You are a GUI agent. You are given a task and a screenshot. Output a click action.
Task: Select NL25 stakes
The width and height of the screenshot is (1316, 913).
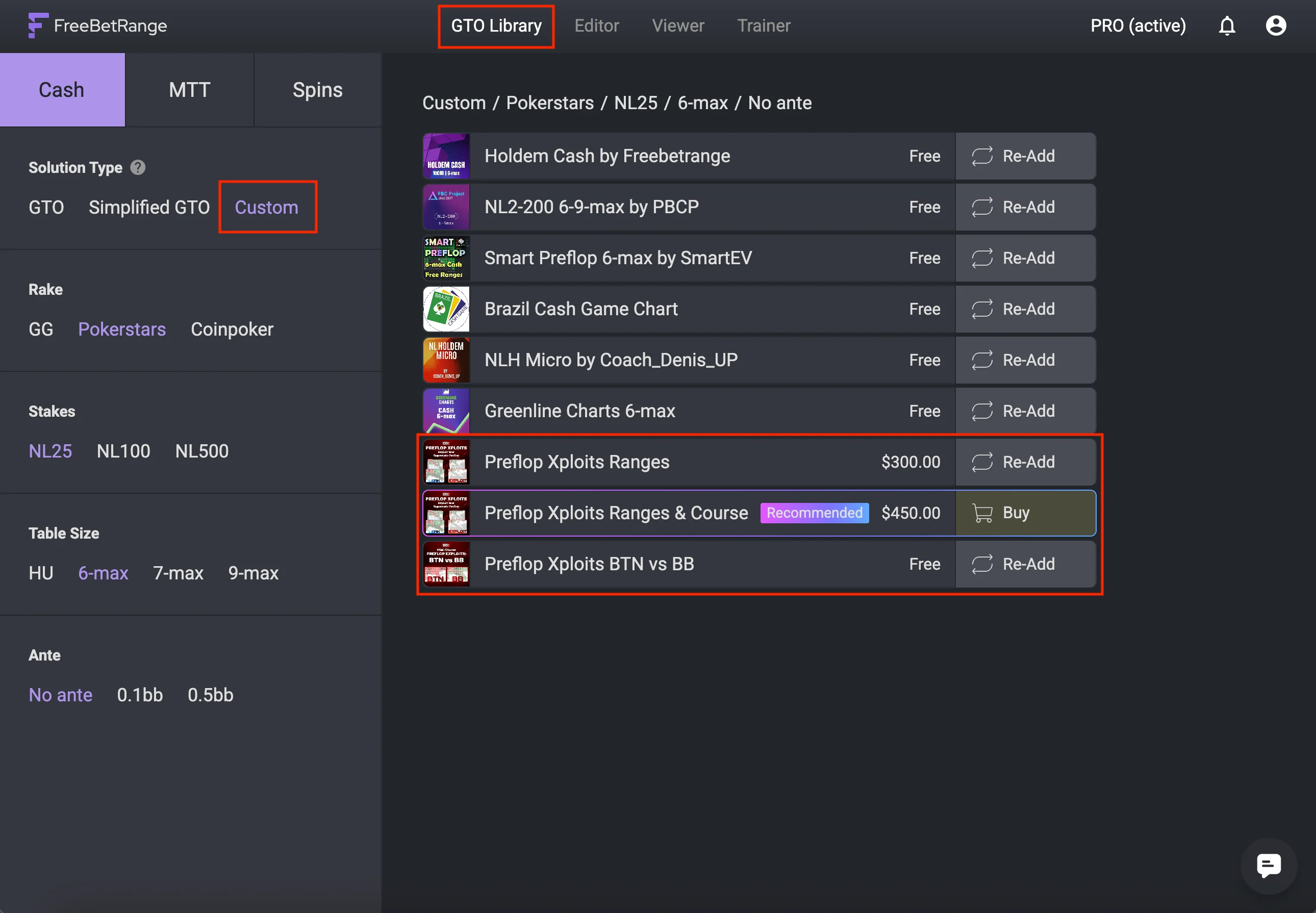tap(50, 451)
